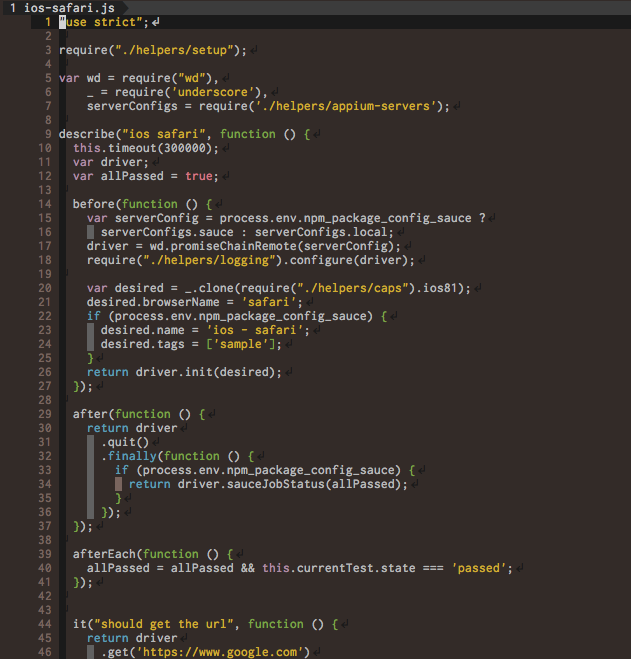Click the './helpers/caps' string on line 20
This screenshot has height=659, width=631.
pos(352,288)
